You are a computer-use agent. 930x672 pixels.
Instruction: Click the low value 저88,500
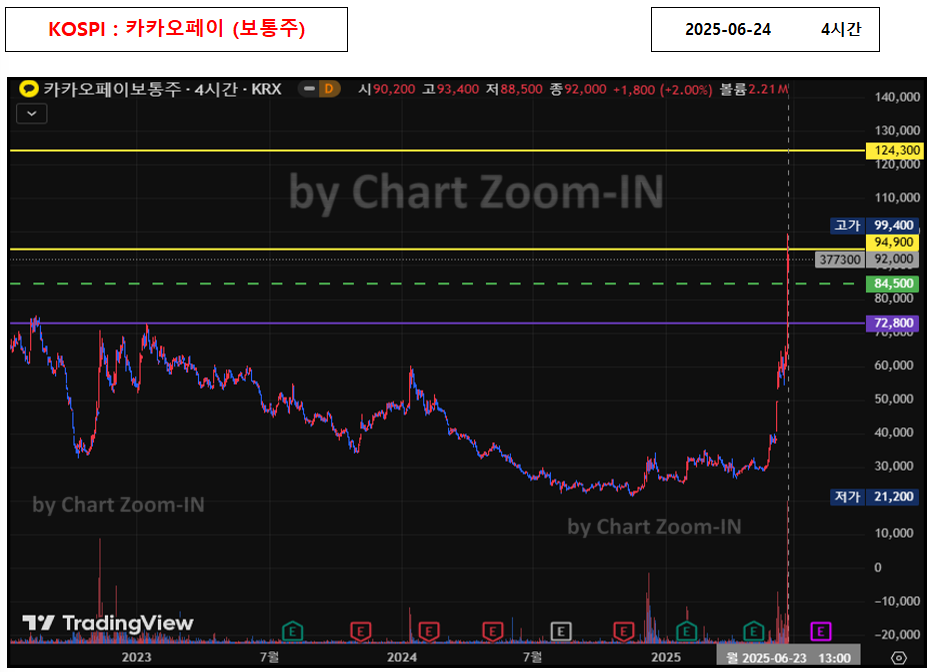[514, 90]
